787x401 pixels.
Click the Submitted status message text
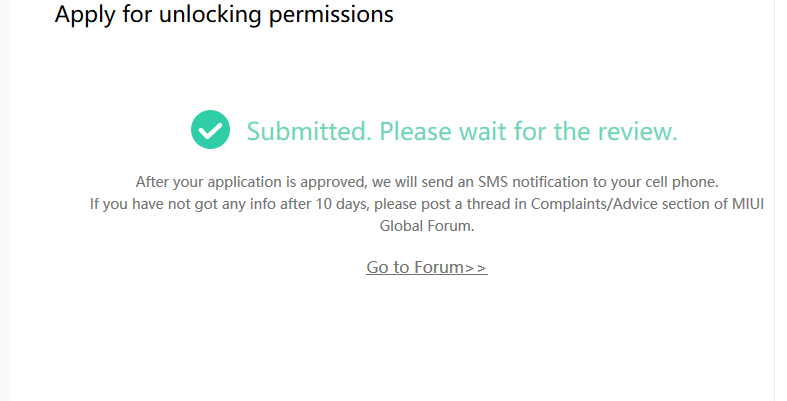[461, 131]
